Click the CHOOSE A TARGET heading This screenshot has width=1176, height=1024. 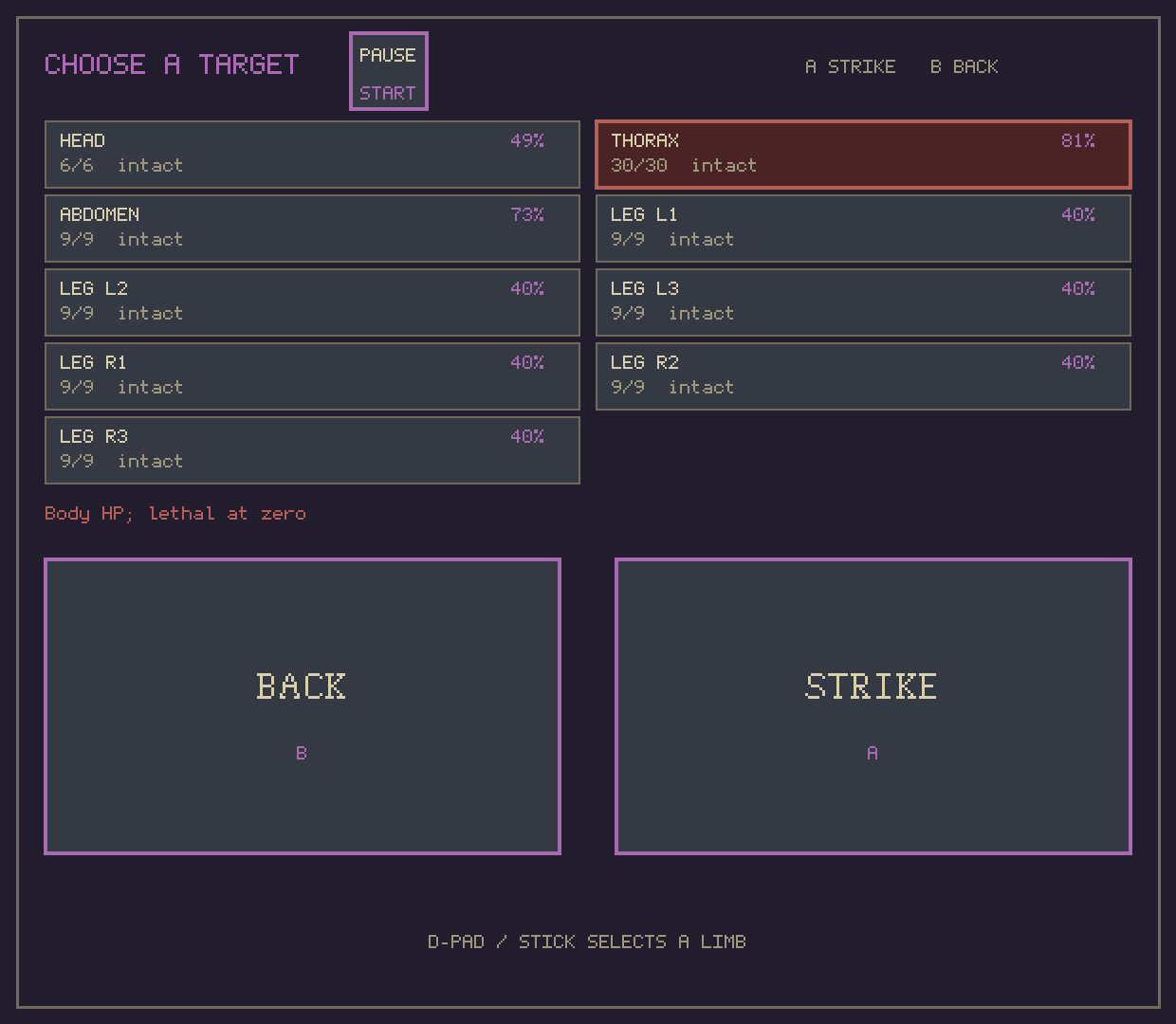point(172,64)
